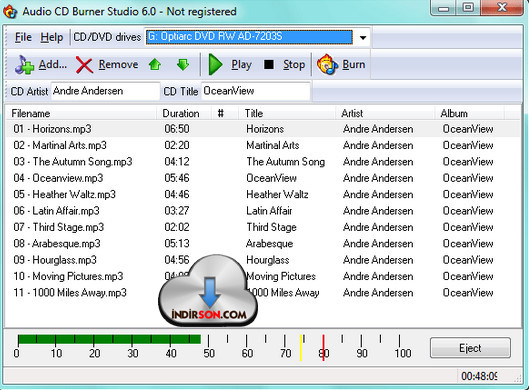
Task: Move track up with green up arrow
Action: coord(155,64)
